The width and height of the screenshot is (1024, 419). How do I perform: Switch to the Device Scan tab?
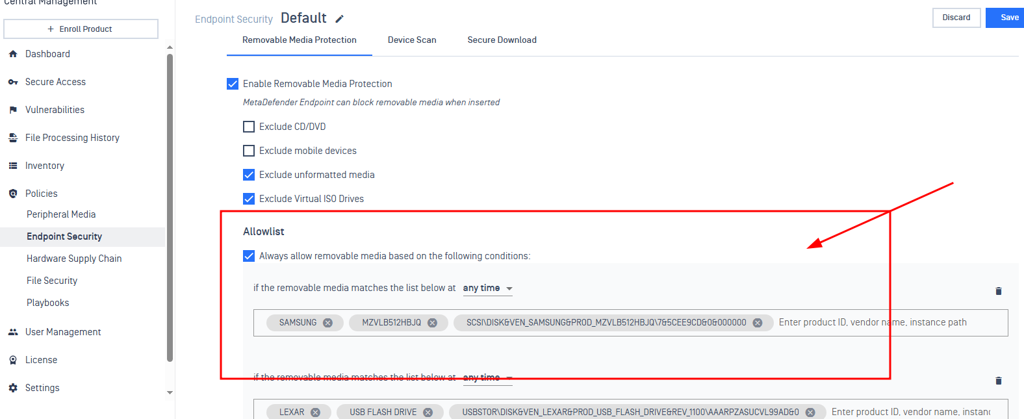point(411,40)
